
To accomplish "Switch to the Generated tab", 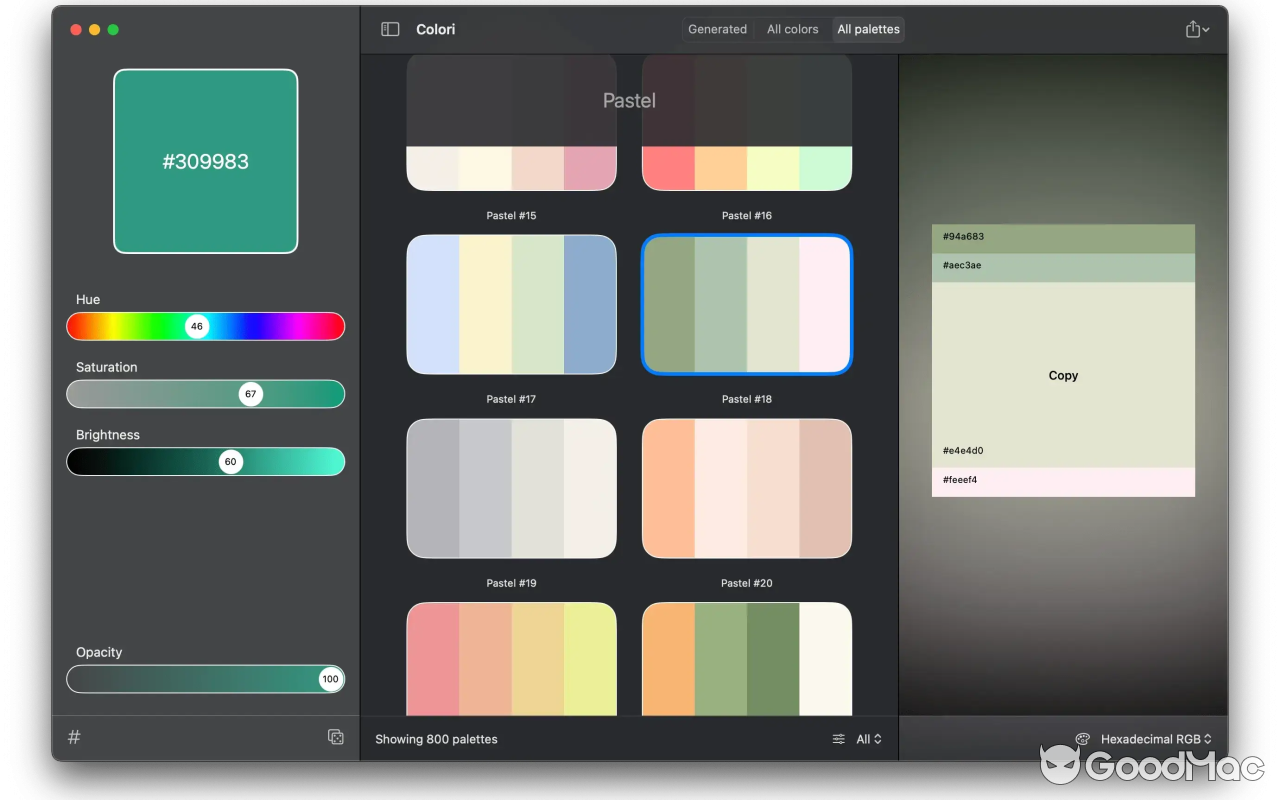I will (x=717, y=29).
